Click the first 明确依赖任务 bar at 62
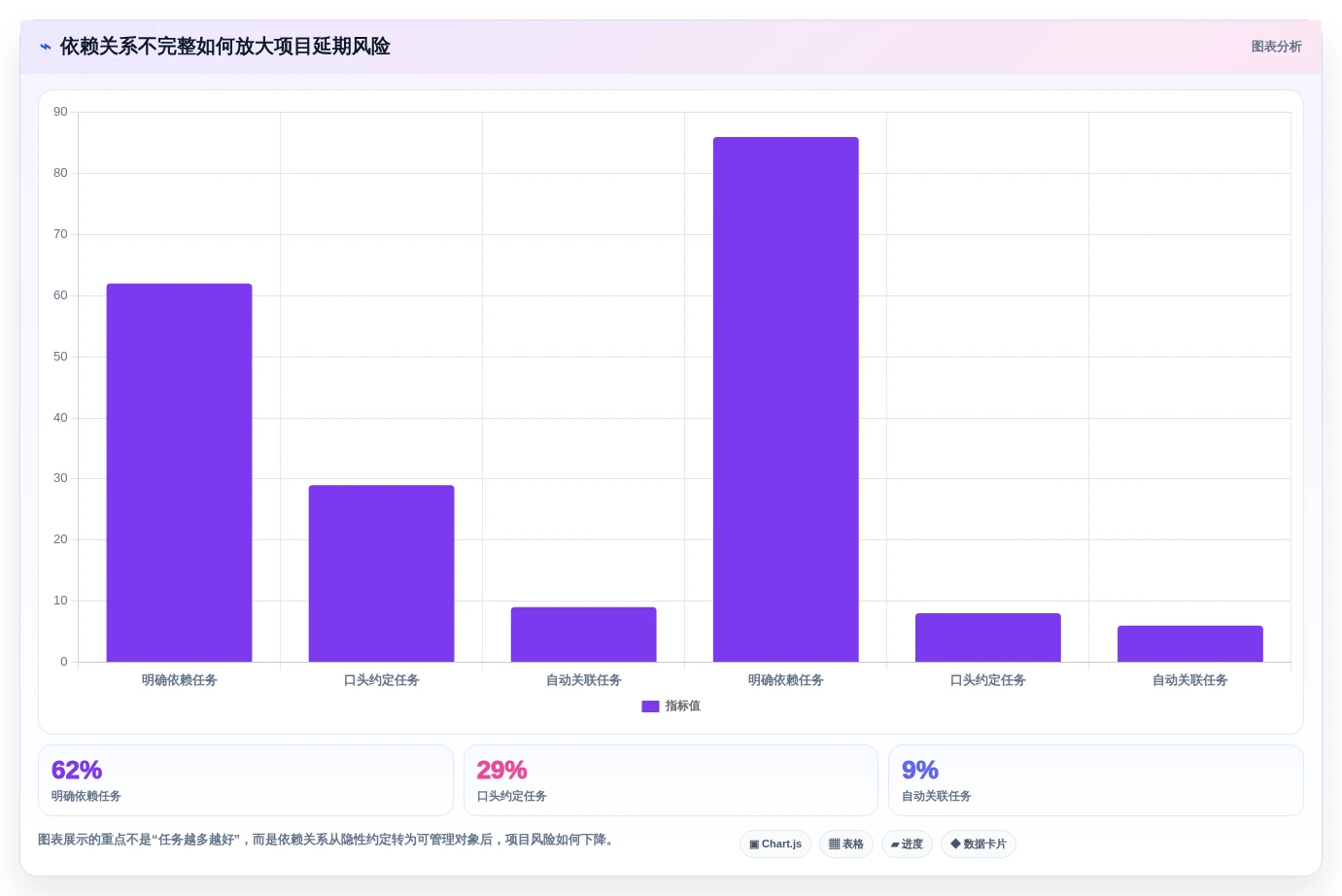This screenshot has height=896, width=1342. (179, 472)
